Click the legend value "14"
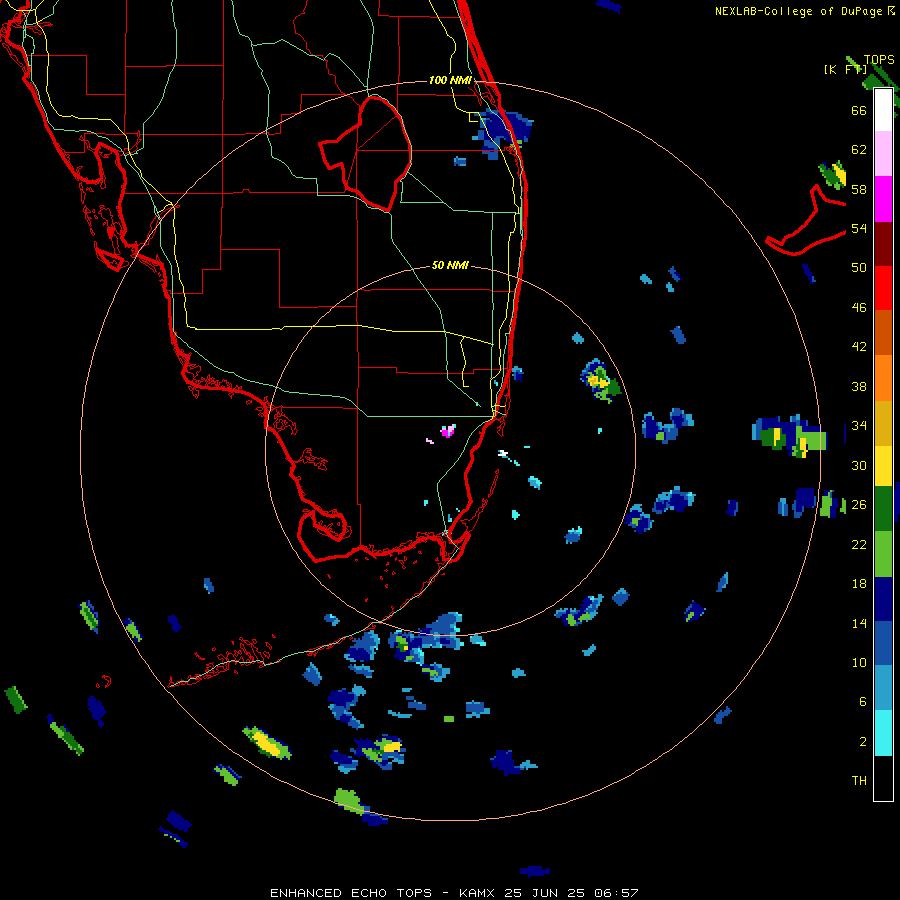900x900 pixels. tap(859, 623)
